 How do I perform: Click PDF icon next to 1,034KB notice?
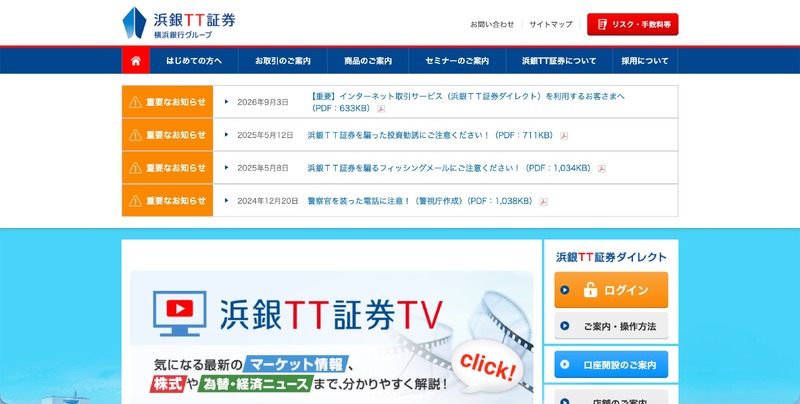[x=602, y=169]
